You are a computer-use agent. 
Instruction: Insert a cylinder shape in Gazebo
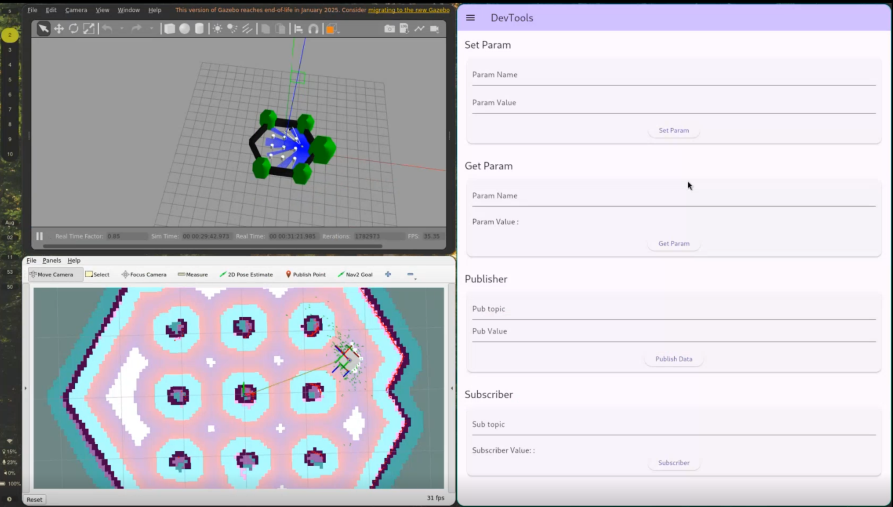(199, 29)
